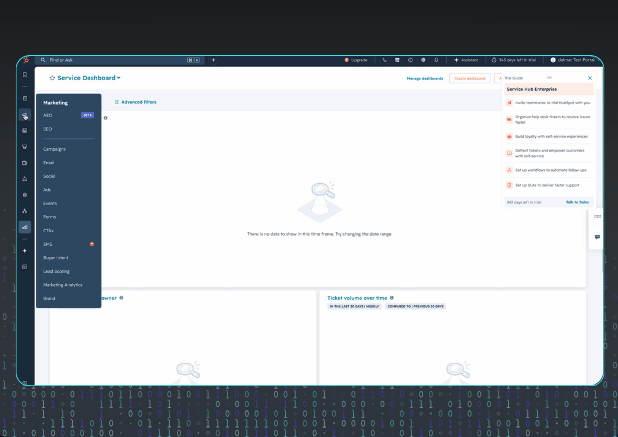618x437 pixels.
Task: Click the invite teammates trial guide item
Action: pos(549,103)
